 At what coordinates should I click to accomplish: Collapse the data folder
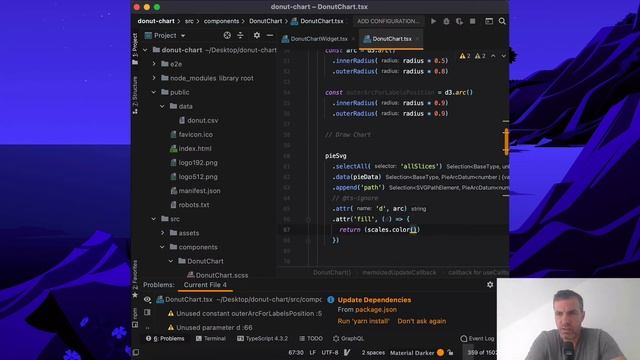[x=162, y=106]
